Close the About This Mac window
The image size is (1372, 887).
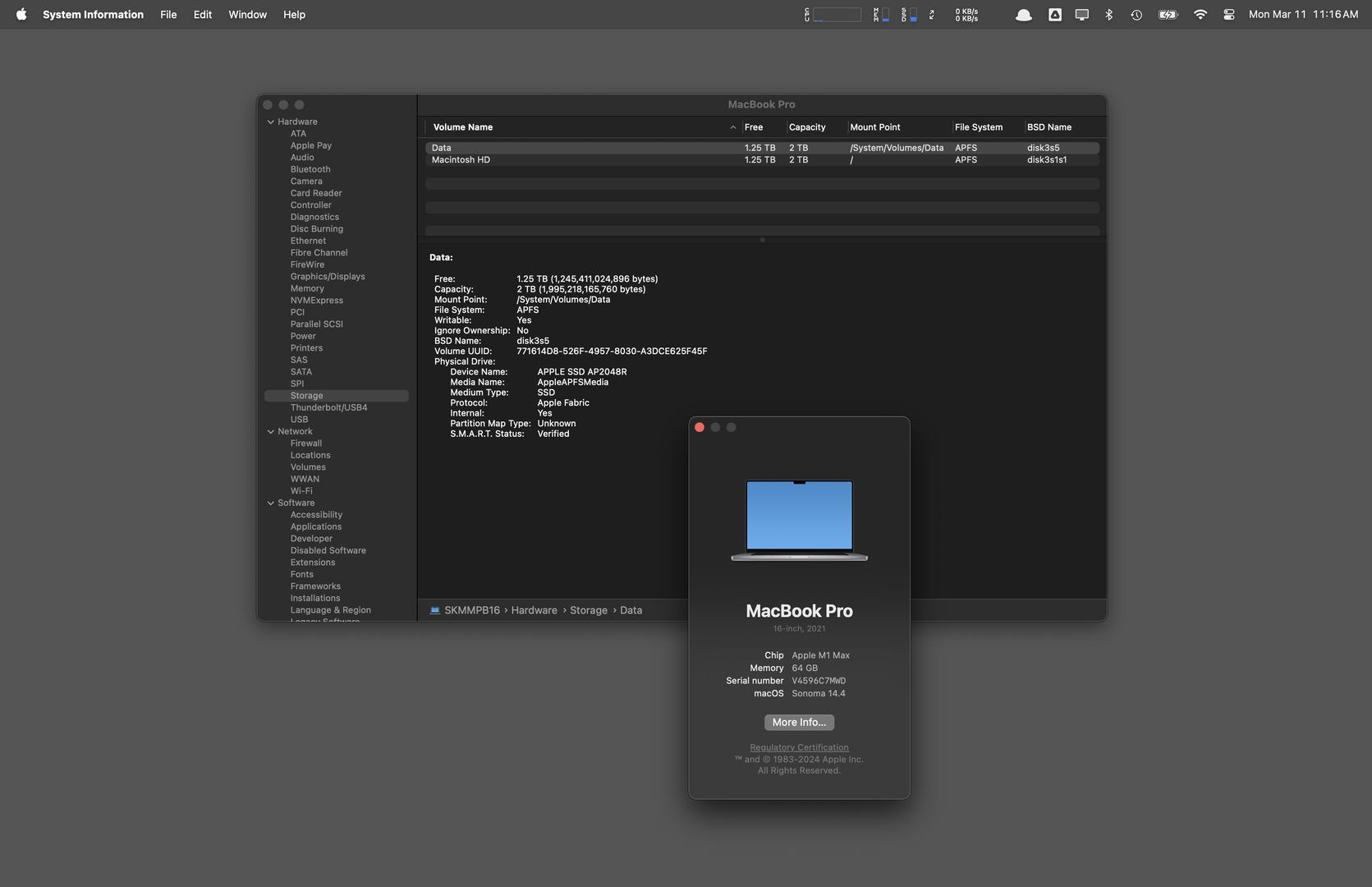click(700, 427)
